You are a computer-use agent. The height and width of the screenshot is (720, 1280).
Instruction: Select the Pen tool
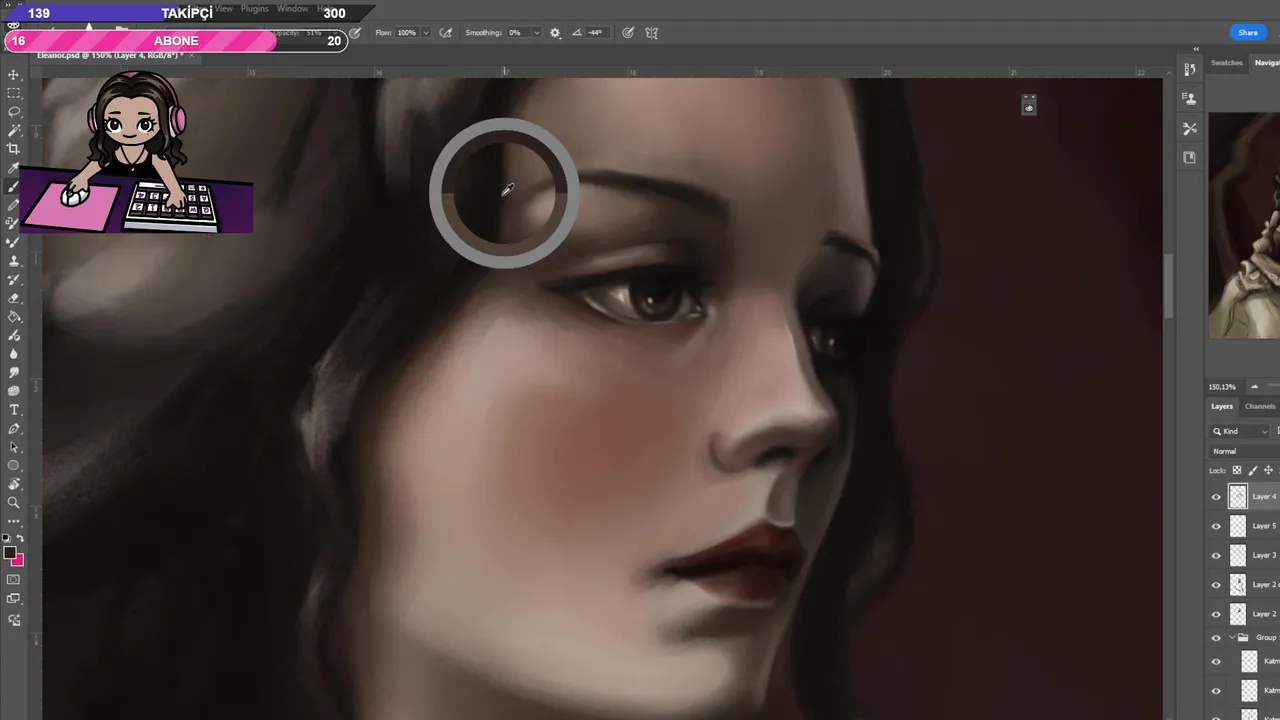point(14,429)
